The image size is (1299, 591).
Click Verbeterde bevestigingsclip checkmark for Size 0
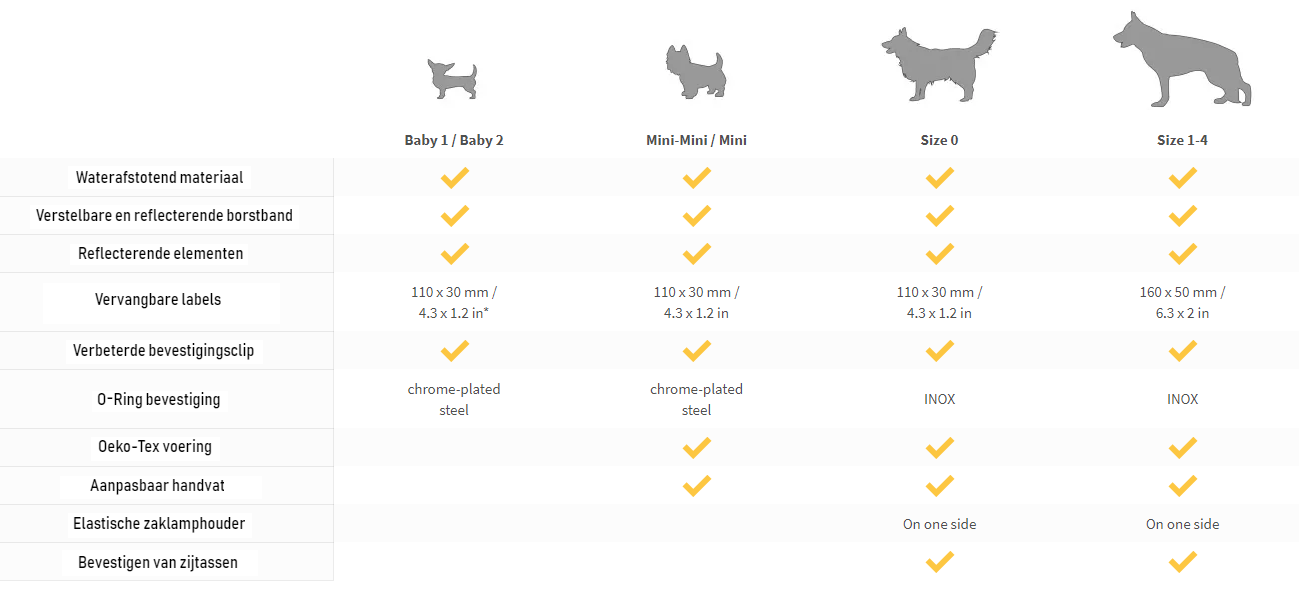point(939,351)
